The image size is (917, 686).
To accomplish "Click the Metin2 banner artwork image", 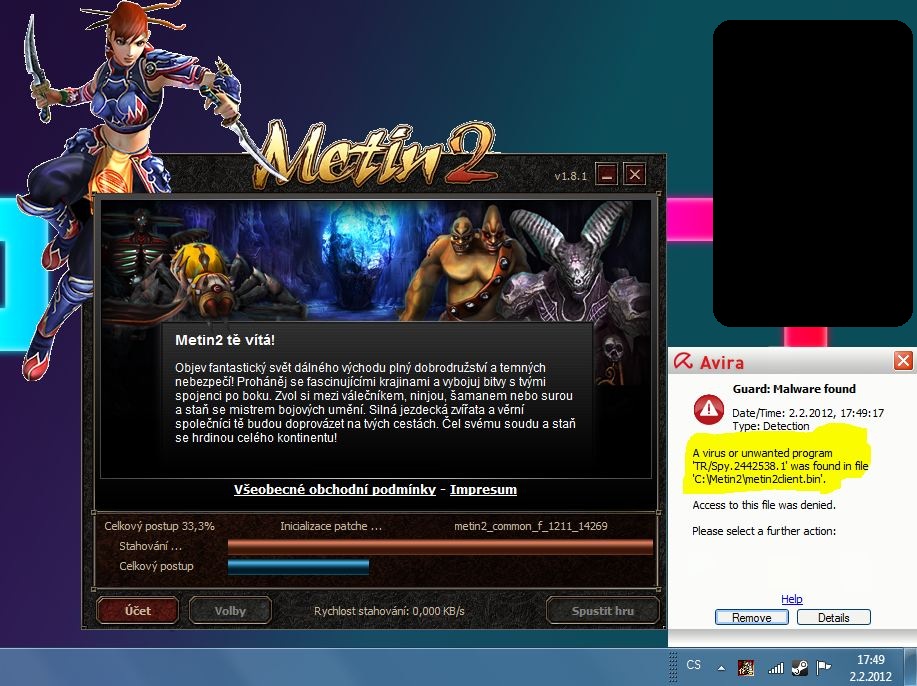I will (375, 261).
